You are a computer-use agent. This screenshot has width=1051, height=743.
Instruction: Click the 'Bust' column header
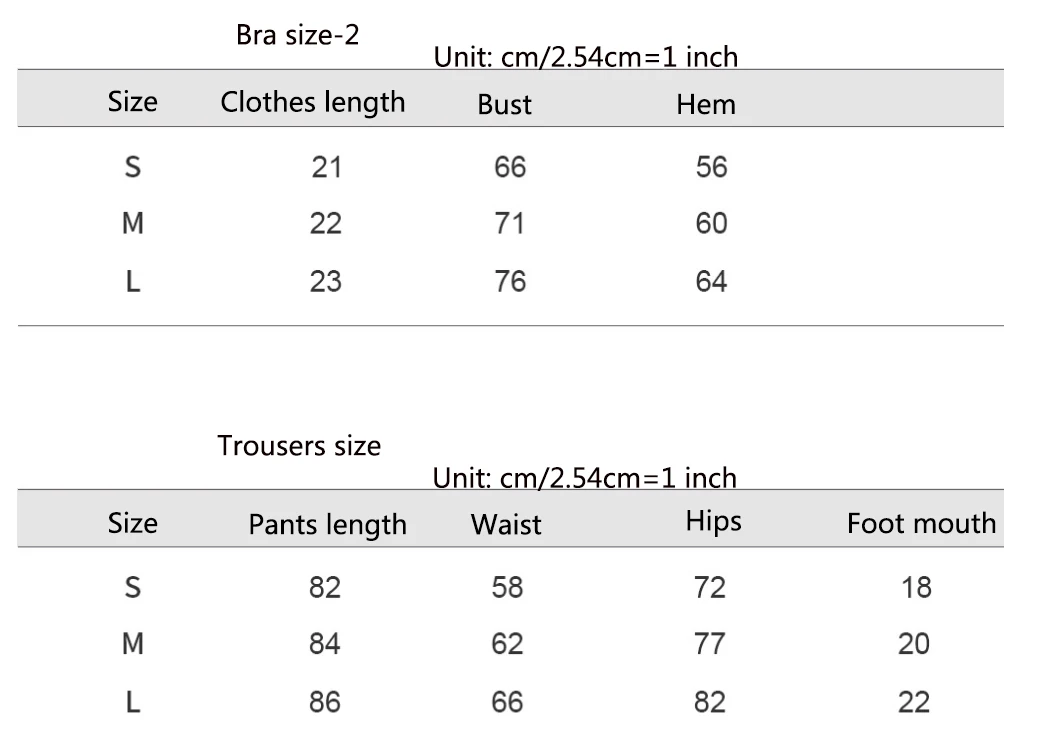pyautogui.click(x=504, y=105)
